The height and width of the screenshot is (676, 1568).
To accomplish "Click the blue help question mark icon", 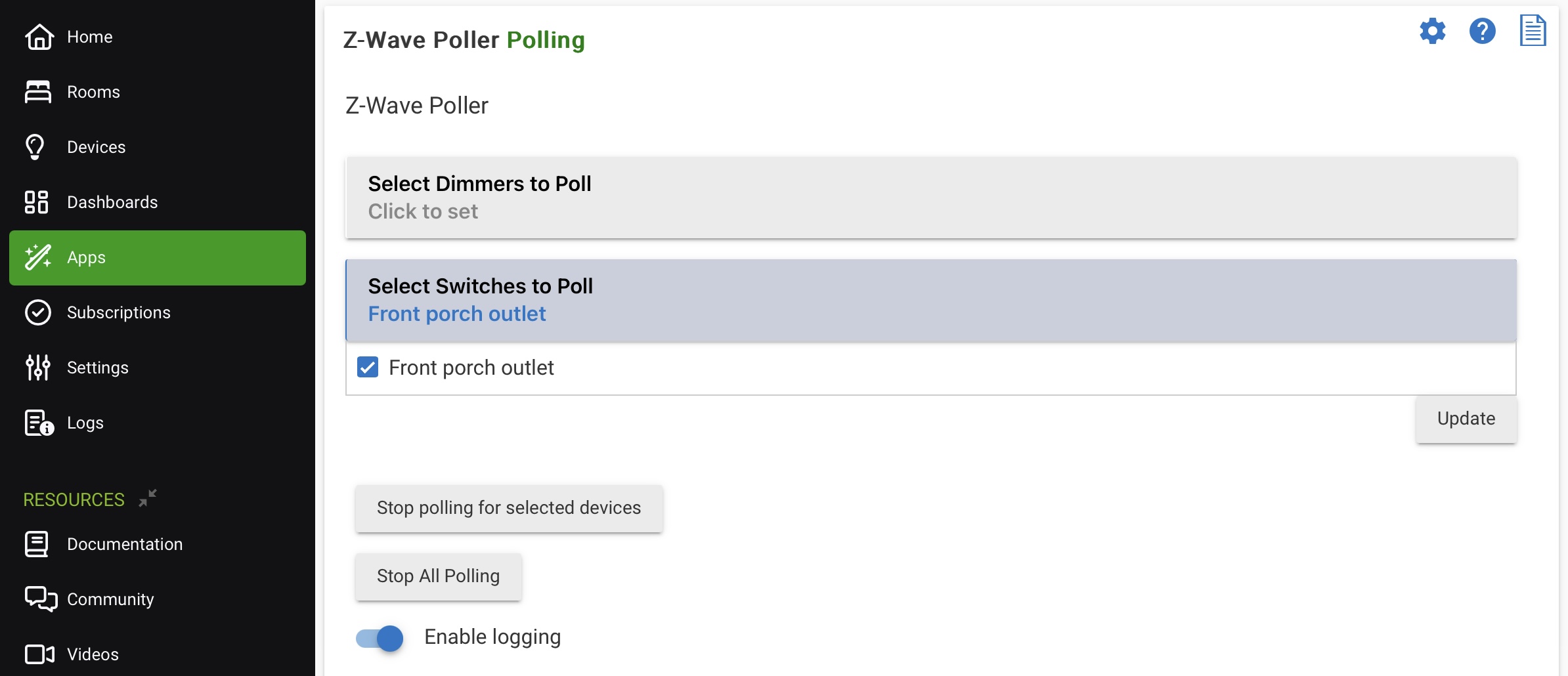I will (1482, 31).
